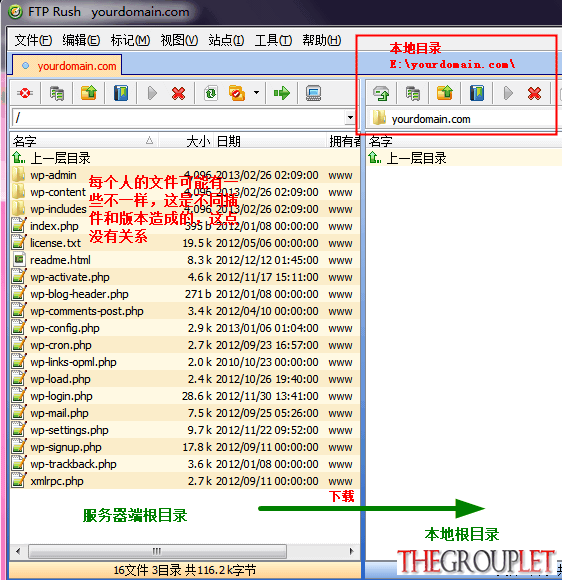Open the 工具(T) menu

tap(273, 40)
